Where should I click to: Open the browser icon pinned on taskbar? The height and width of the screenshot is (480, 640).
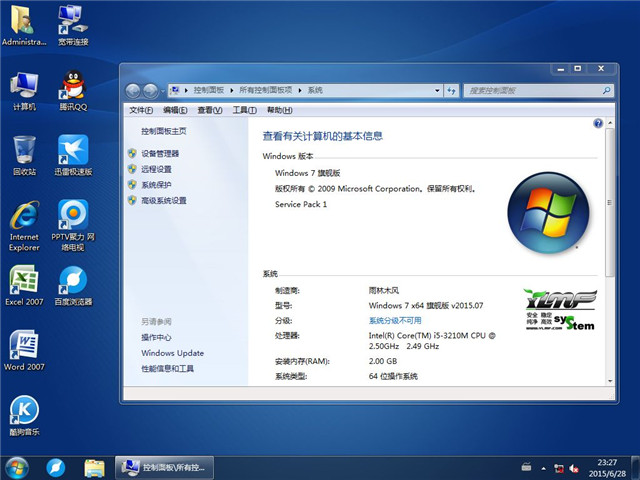[56, 468]
